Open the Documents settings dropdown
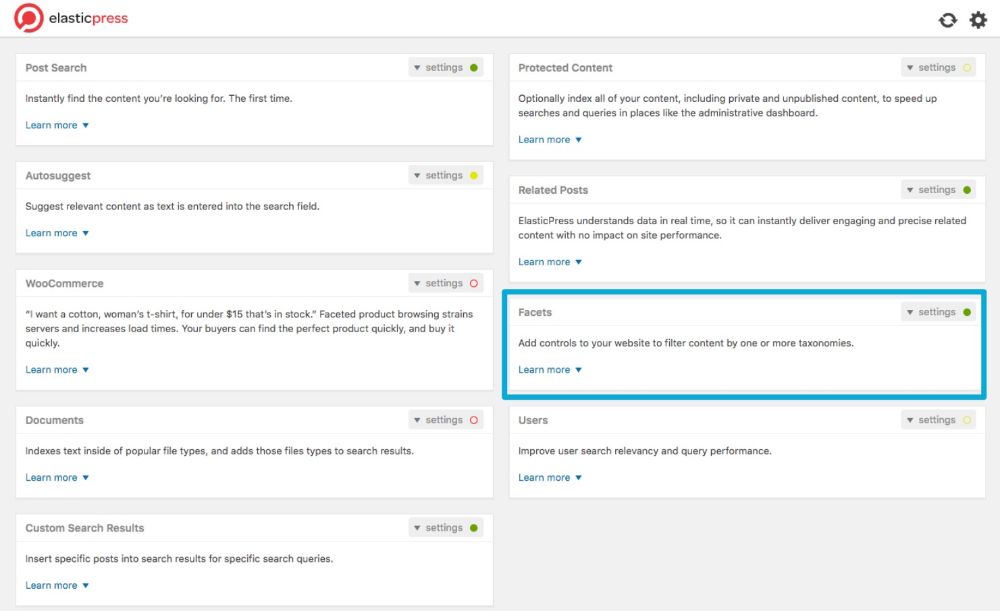The height and width of the screenshot is (611, 1000). coord(440,420)
